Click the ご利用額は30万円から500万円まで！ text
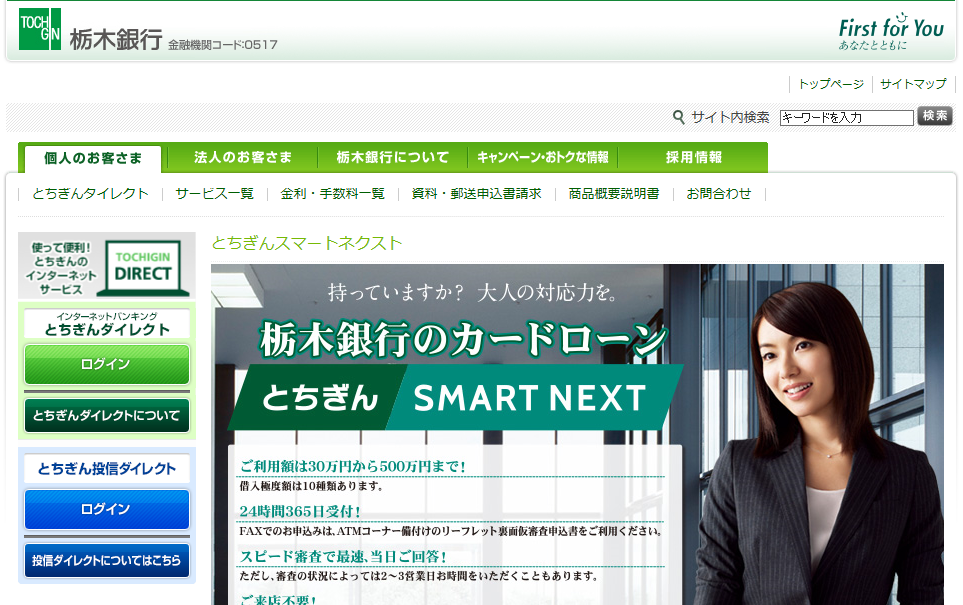963x605 pixels. 353,467
